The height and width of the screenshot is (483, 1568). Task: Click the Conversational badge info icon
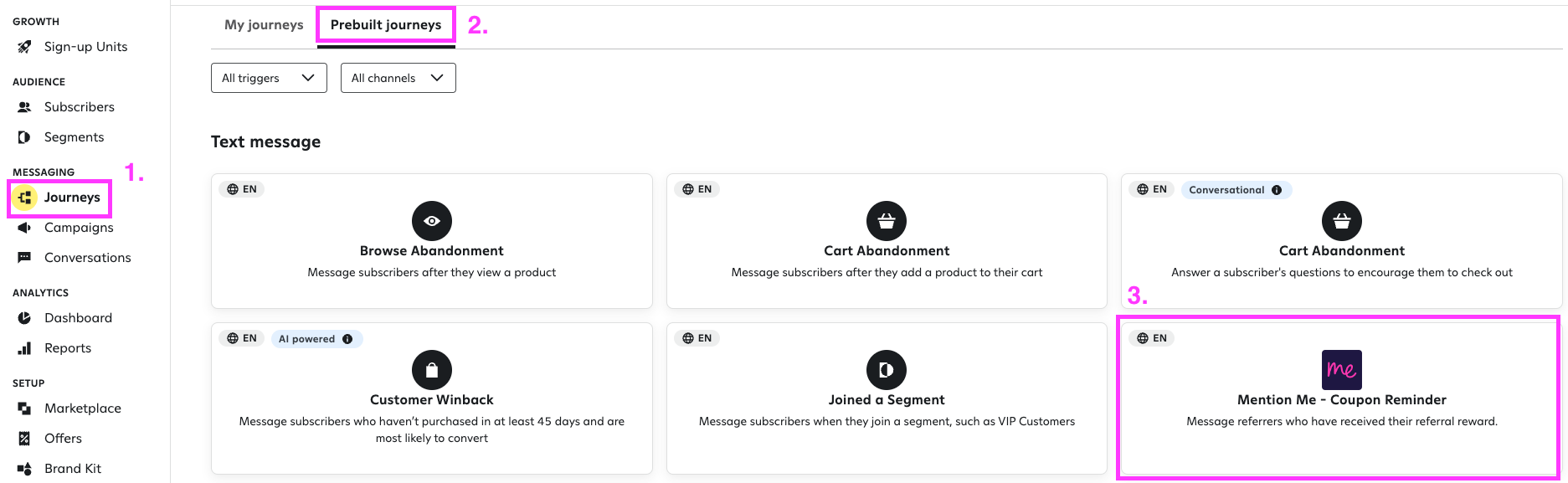(1277, 190)
